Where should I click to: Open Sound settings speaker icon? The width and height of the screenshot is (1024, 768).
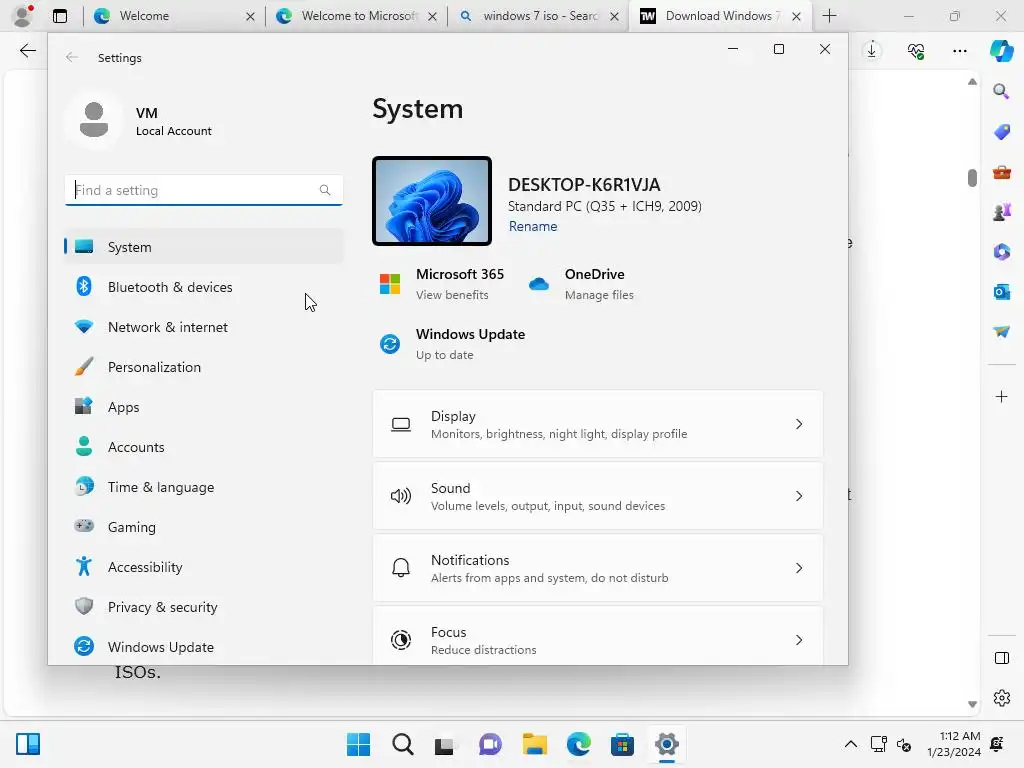tap(401, 496)
